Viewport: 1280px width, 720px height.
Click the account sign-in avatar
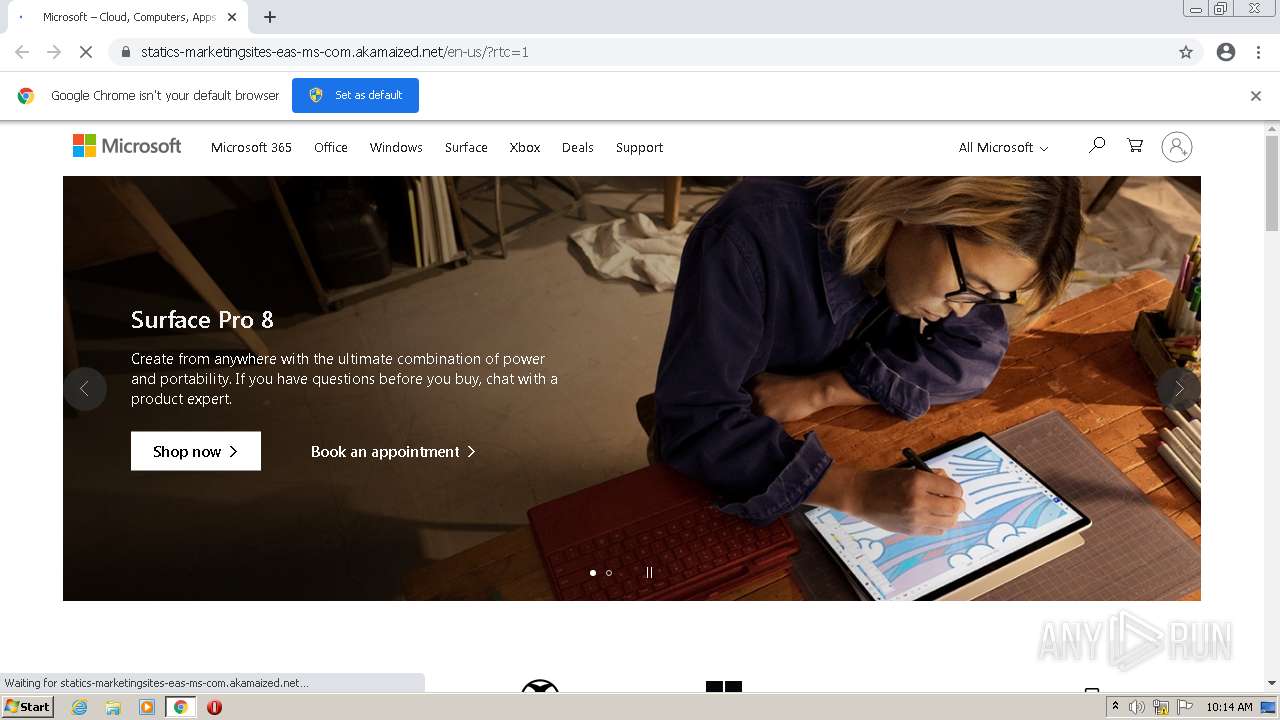click(x=1177, y=147)
